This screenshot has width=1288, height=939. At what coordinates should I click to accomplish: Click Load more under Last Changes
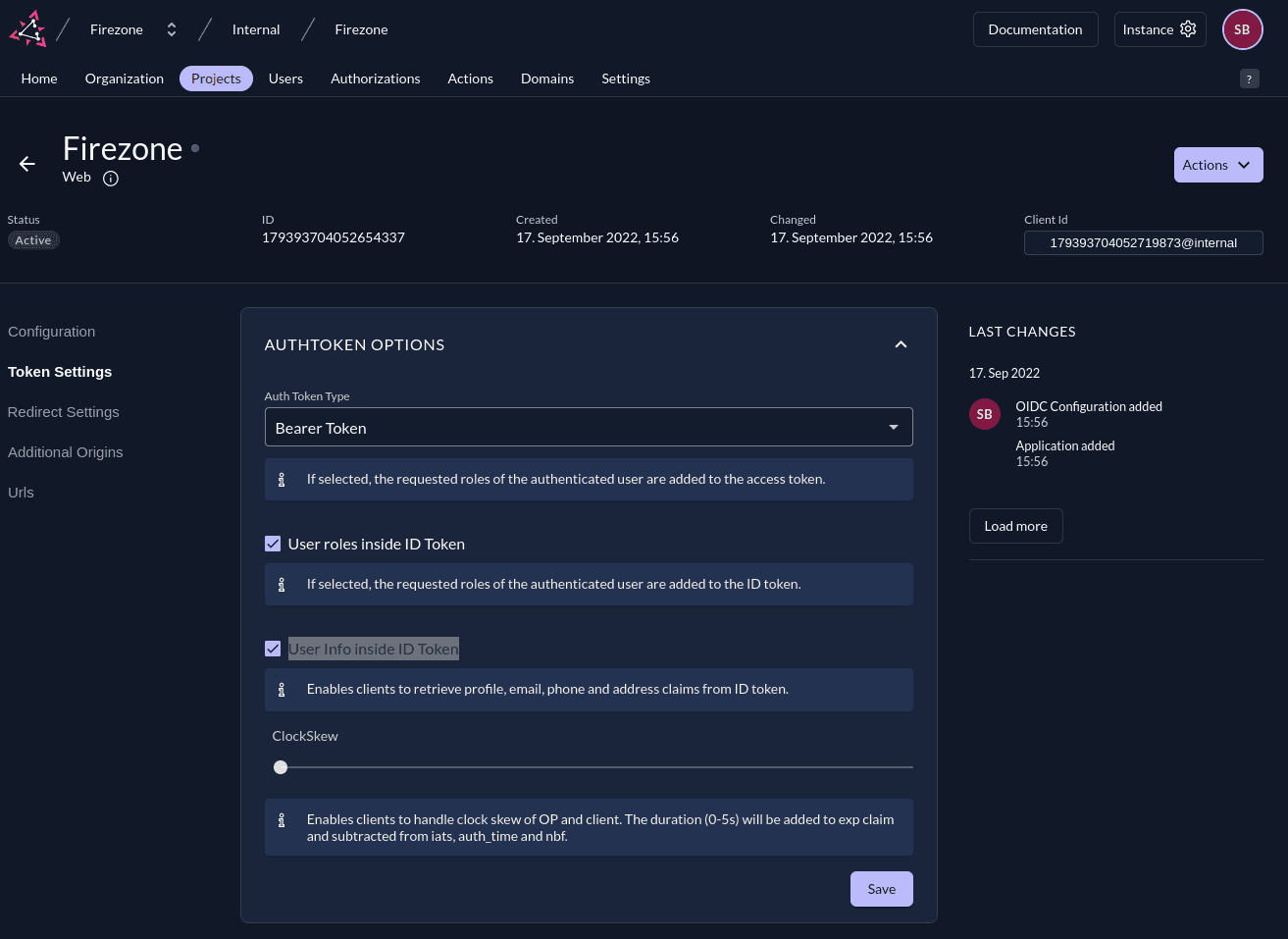[1015, 525]
